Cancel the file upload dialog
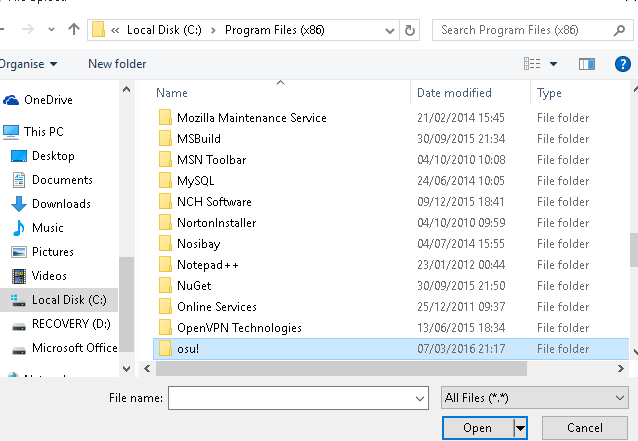This screenshot has height=441, width=638. click(x=585, y=428)
